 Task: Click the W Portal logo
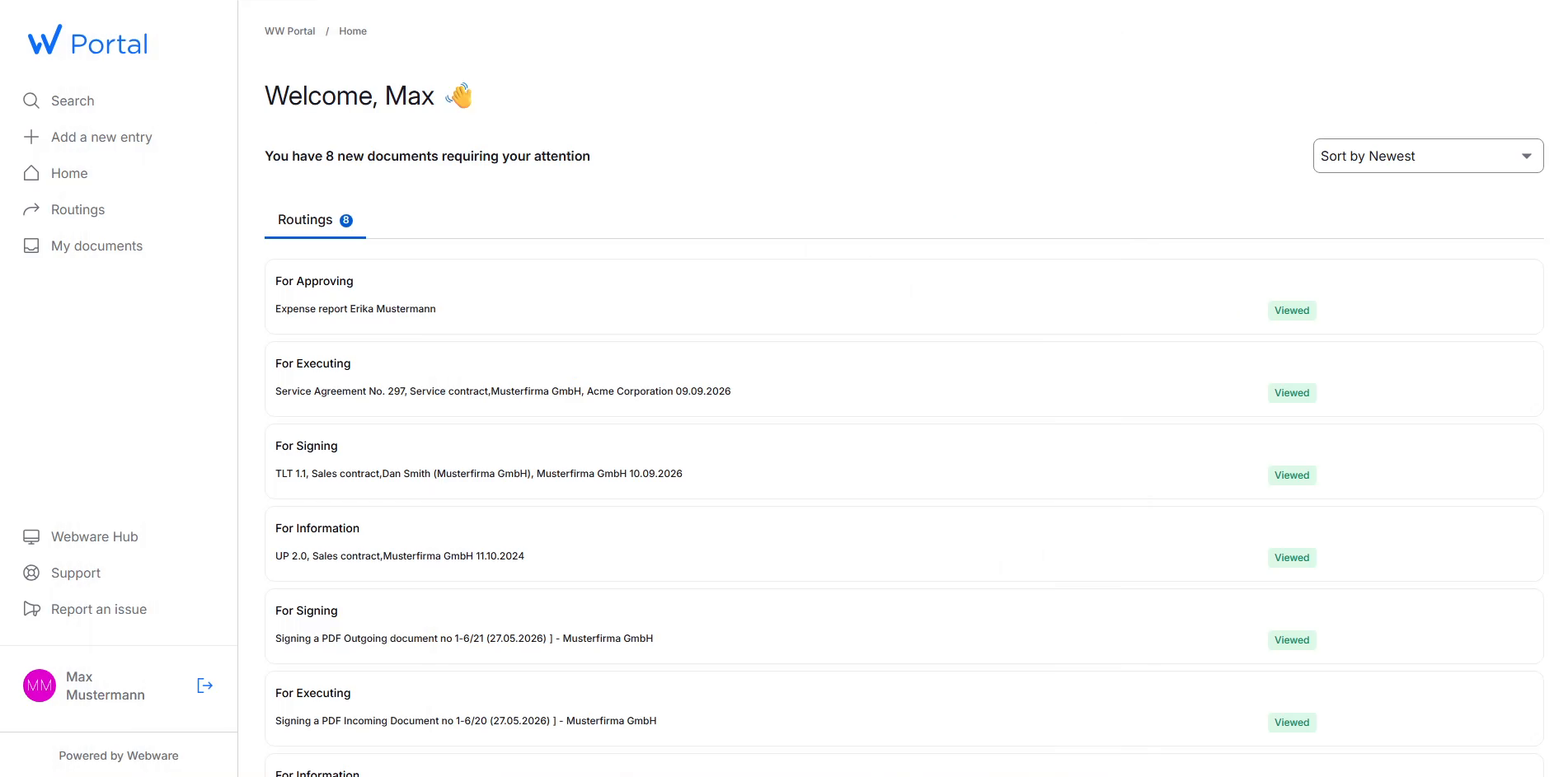[x=88, y=41]
